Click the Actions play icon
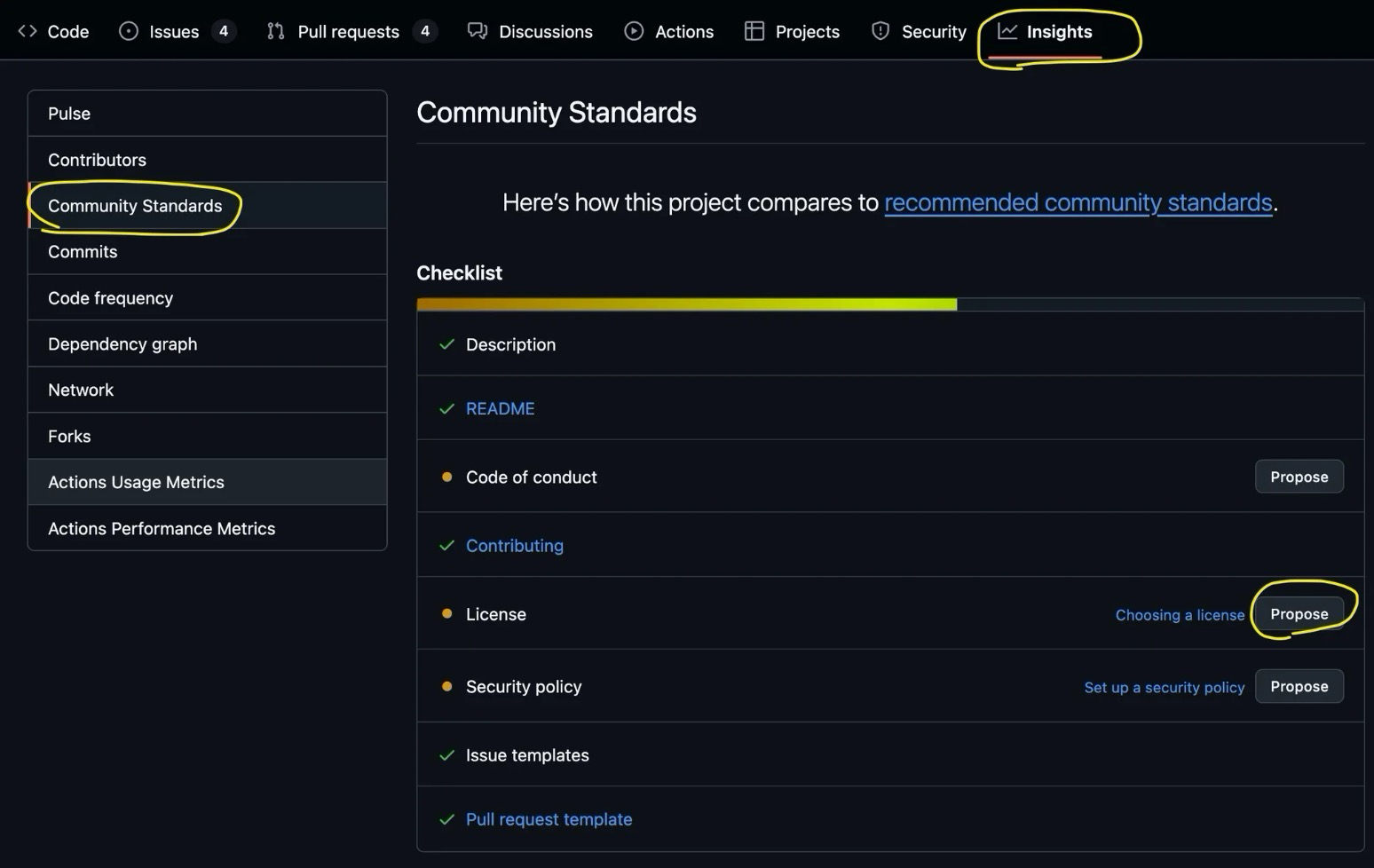1374x868 pixels. (634, 31)
